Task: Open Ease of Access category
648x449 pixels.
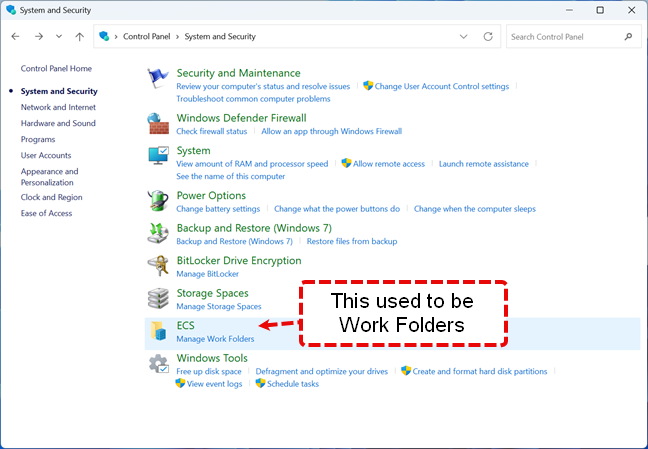Action: pos(46,213)
